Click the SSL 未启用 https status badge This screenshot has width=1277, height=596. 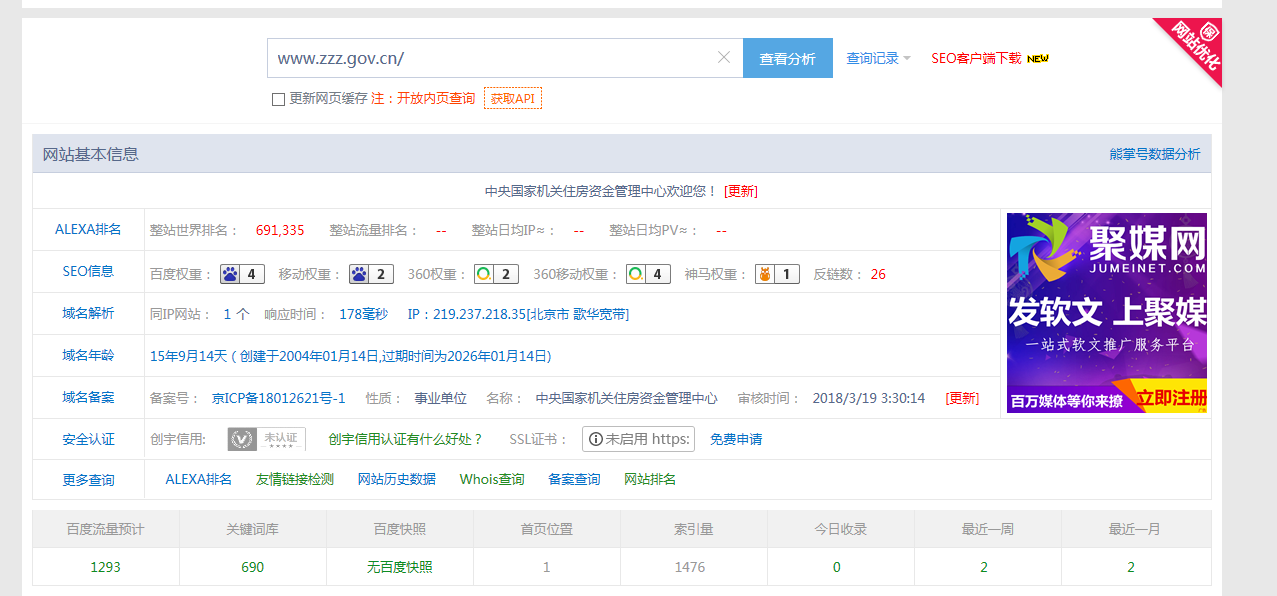tap(638, 439)
